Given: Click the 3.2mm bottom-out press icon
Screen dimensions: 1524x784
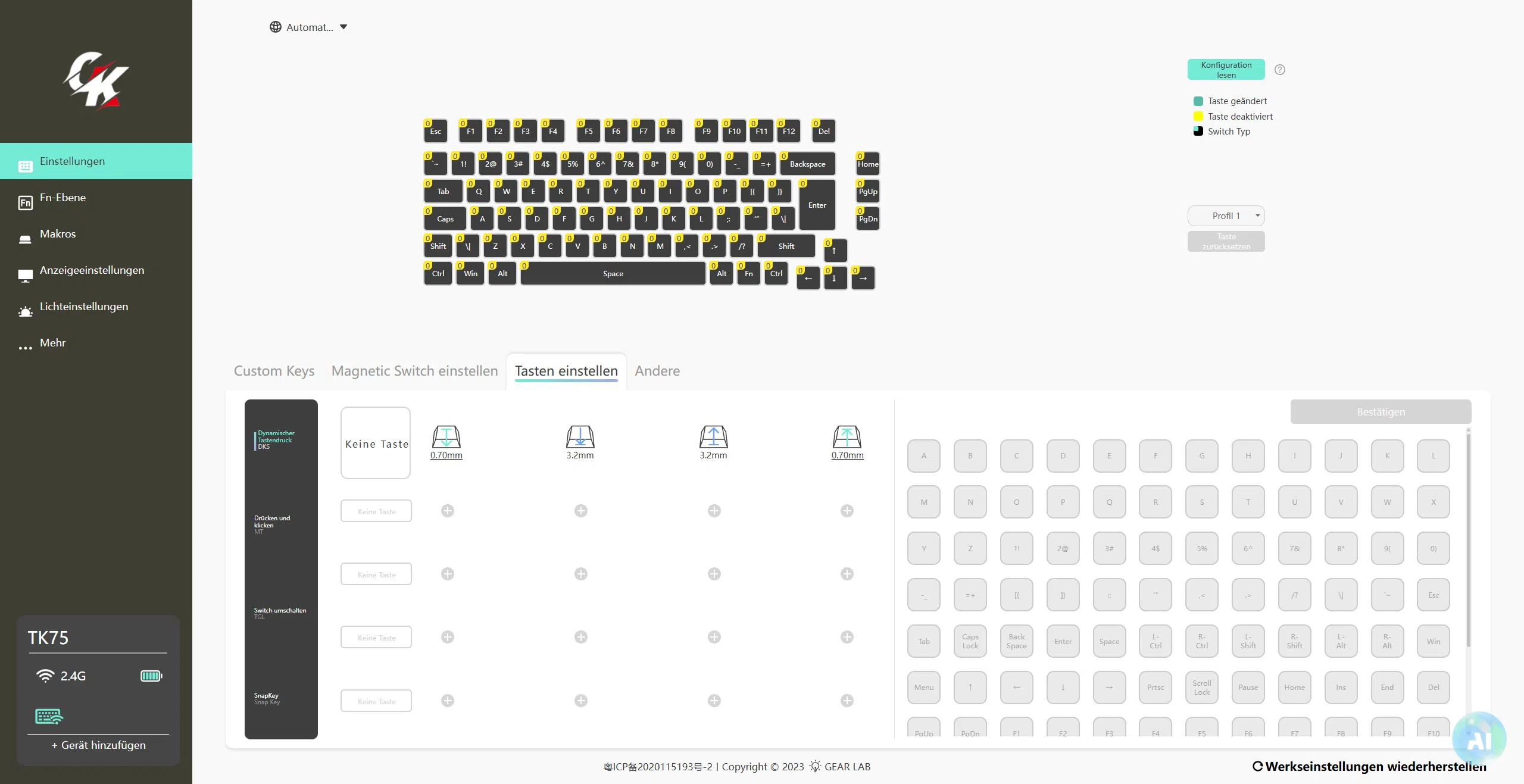Looking at the screenshot, I should point(580,437).
